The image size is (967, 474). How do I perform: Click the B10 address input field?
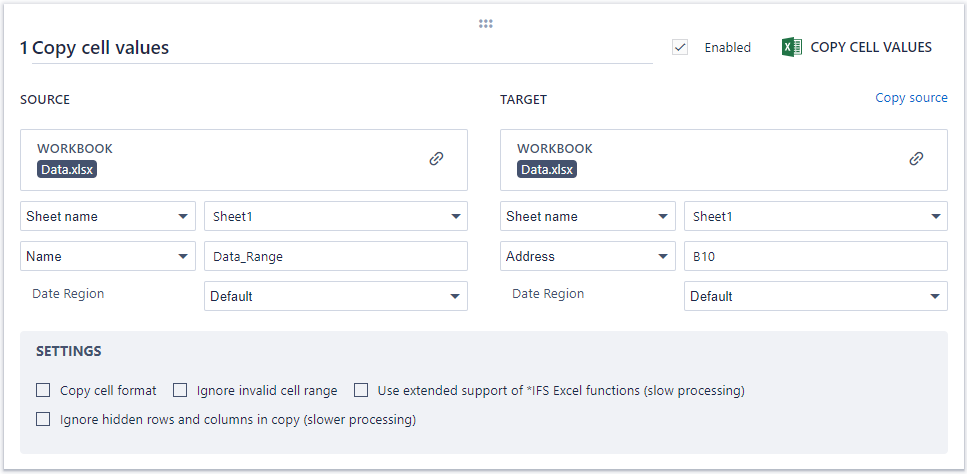815,256
